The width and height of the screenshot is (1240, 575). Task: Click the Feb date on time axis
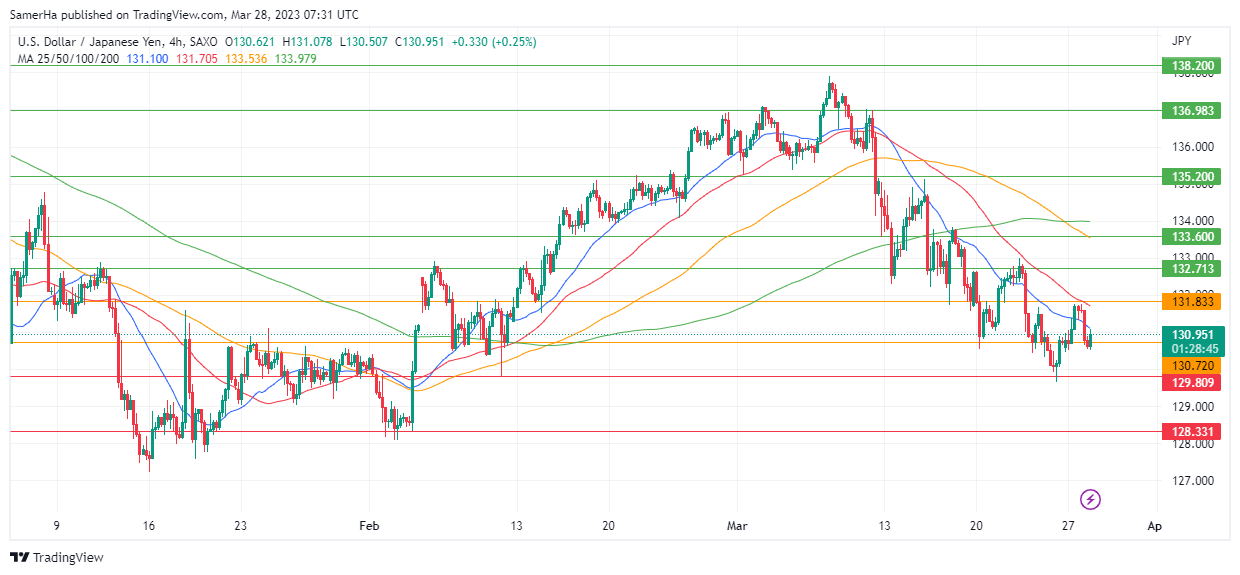pyautogui.click(x=370, y=525)
